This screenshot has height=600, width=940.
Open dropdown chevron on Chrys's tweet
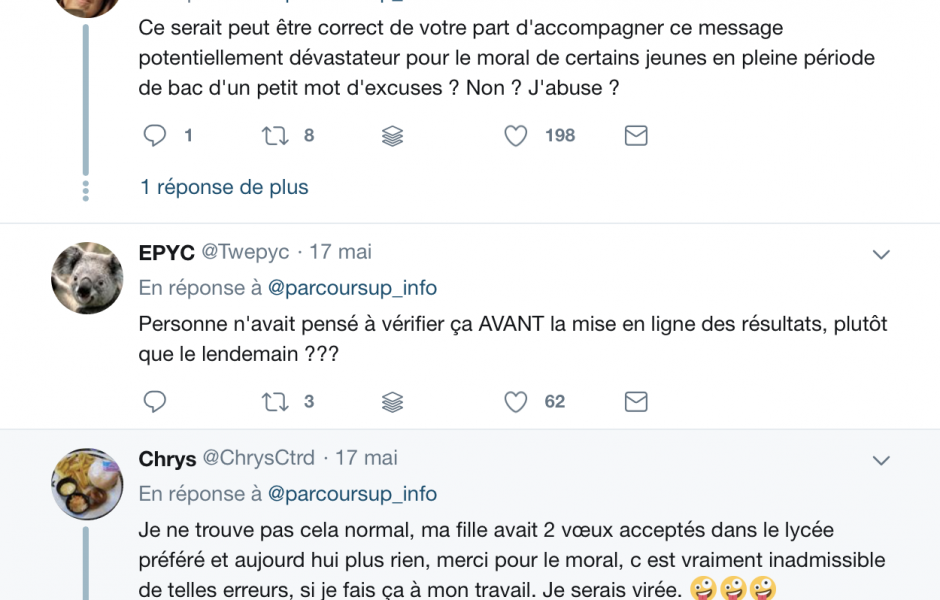point(881,461)
